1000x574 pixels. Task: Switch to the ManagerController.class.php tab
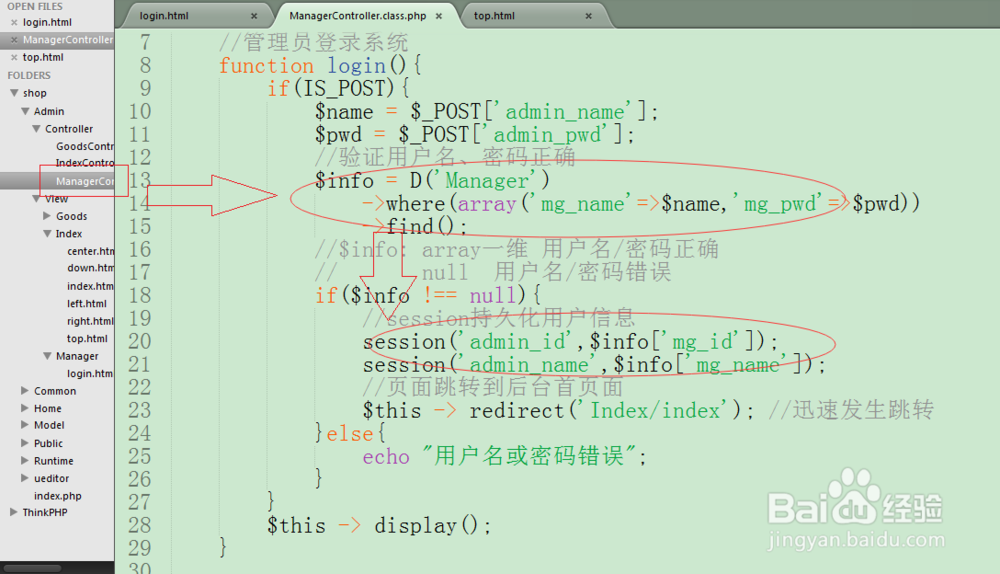(357, 16)
